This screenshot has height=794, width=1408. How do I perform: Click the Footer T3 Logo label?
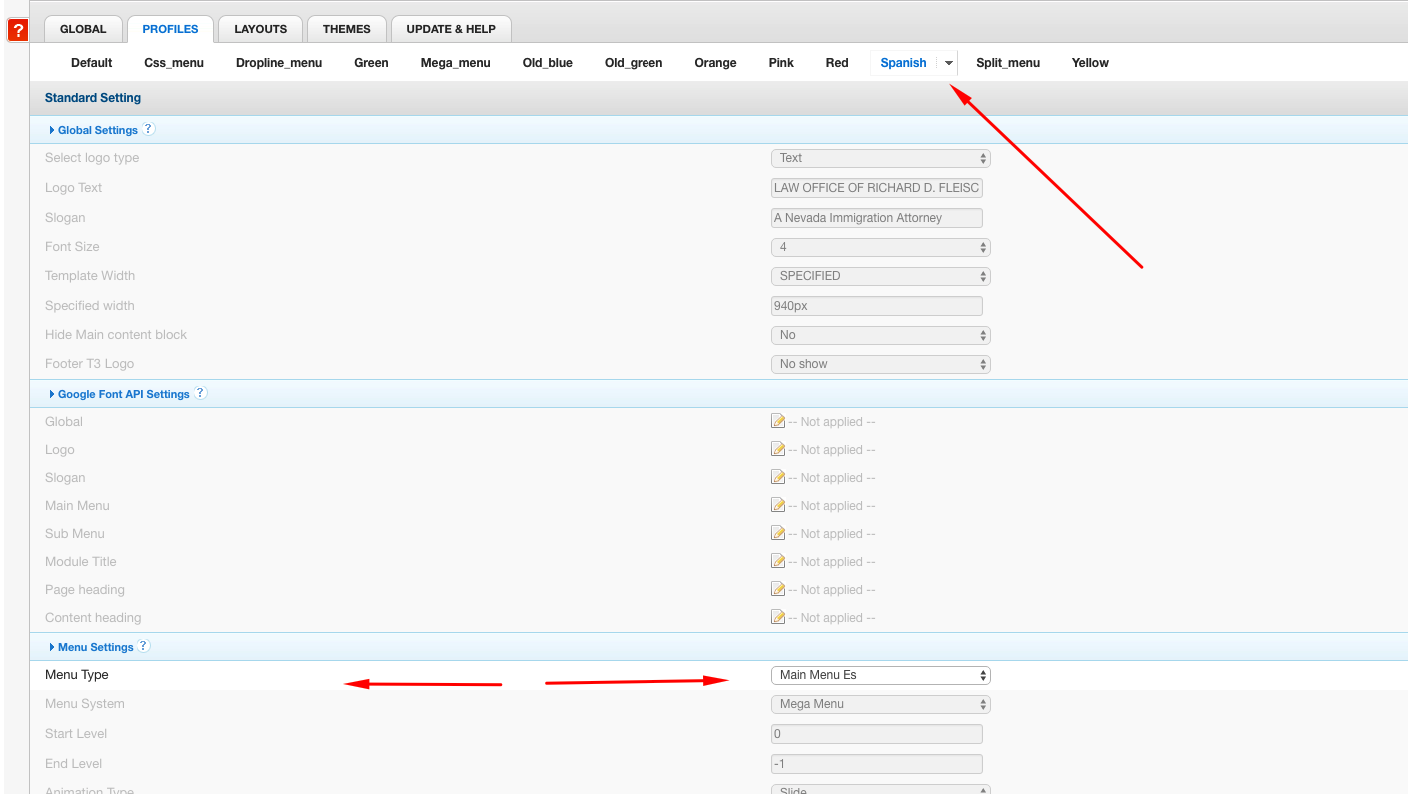[x=89, y=364]
